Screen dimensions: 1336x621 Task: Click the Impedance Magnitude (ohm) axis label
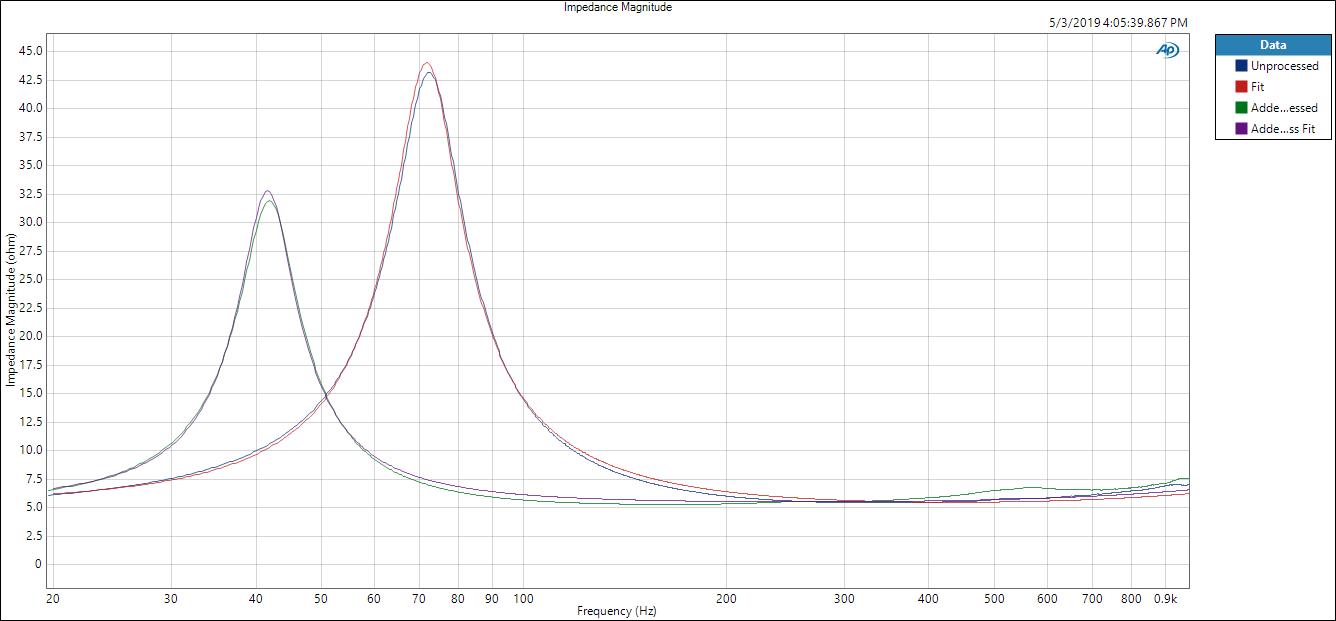[10, 310]
